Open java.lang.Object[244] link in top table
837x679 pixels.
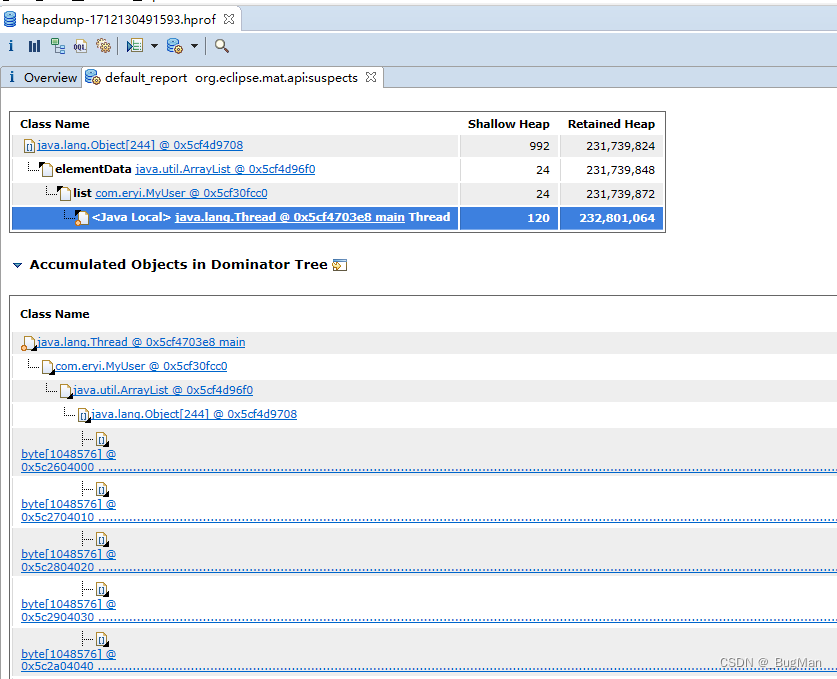pyautogui.click(x=140, y=145)
